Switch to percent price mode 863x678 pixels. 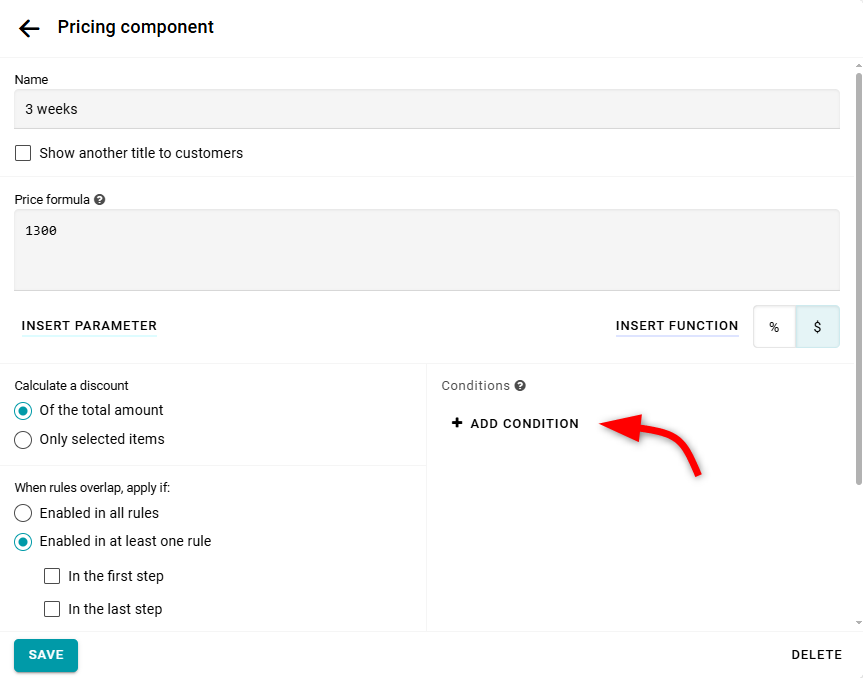774,327
